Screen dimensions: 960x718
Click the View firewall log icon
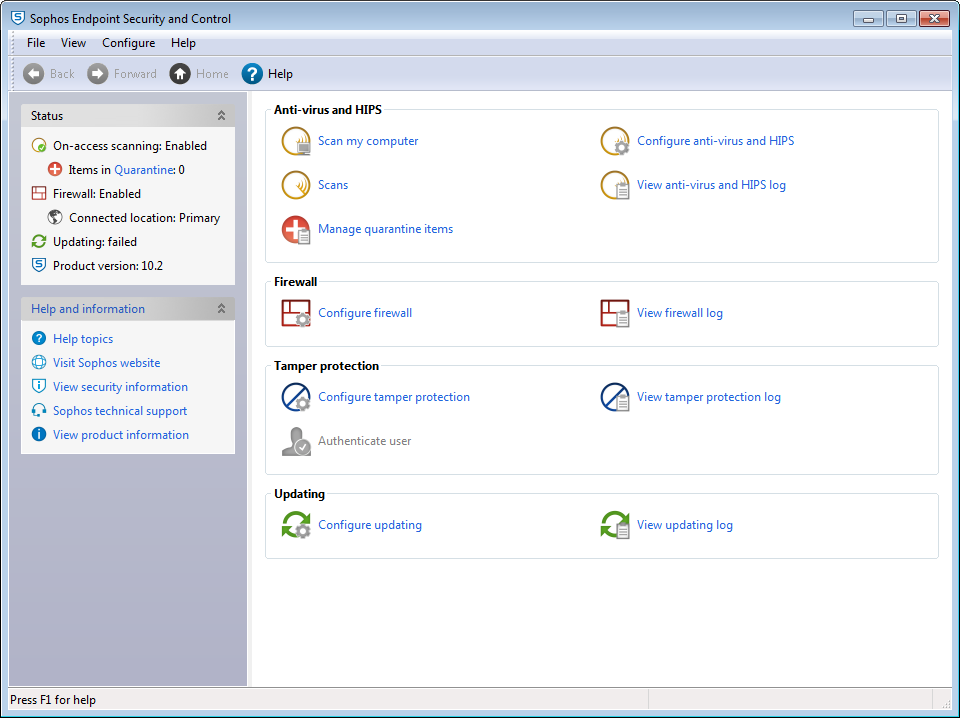615,314
